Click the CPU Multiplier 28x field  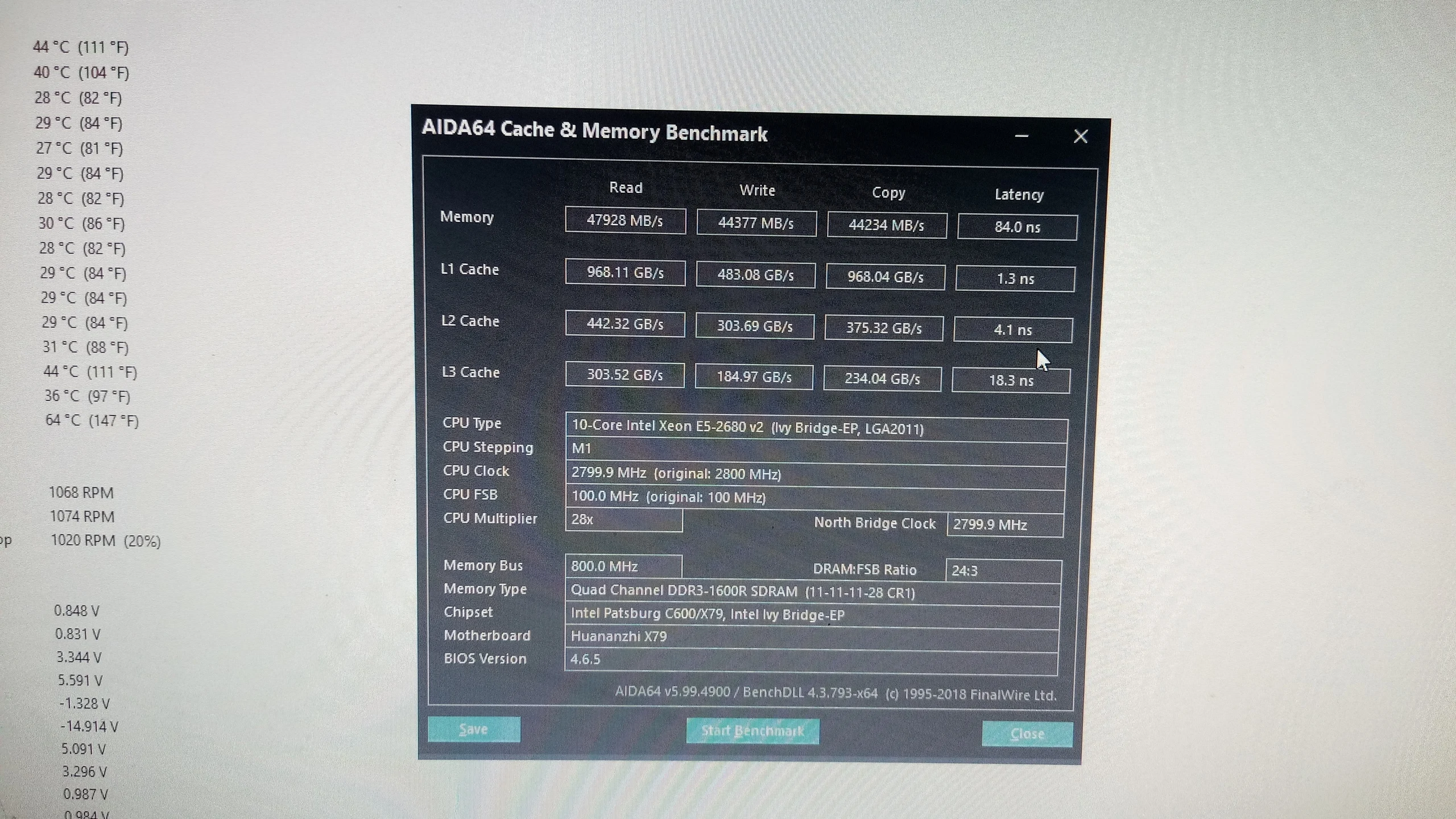[623, 520]
